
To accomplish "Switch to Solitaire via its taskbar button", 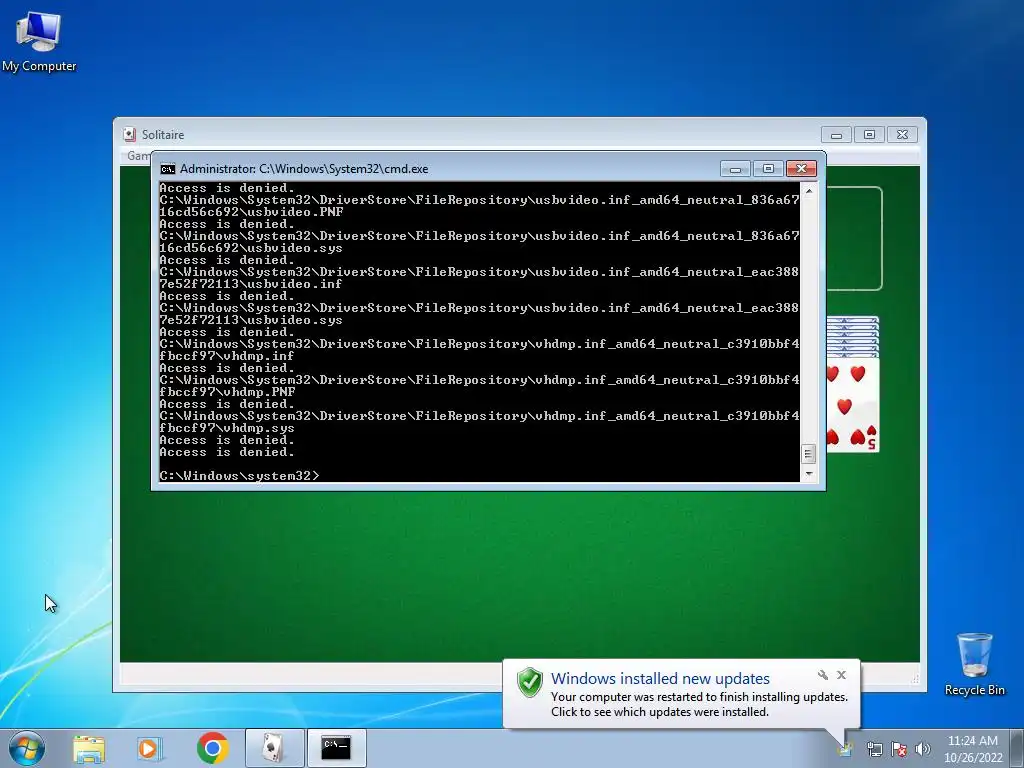I will pyautogui.click(x=274, y=748).
